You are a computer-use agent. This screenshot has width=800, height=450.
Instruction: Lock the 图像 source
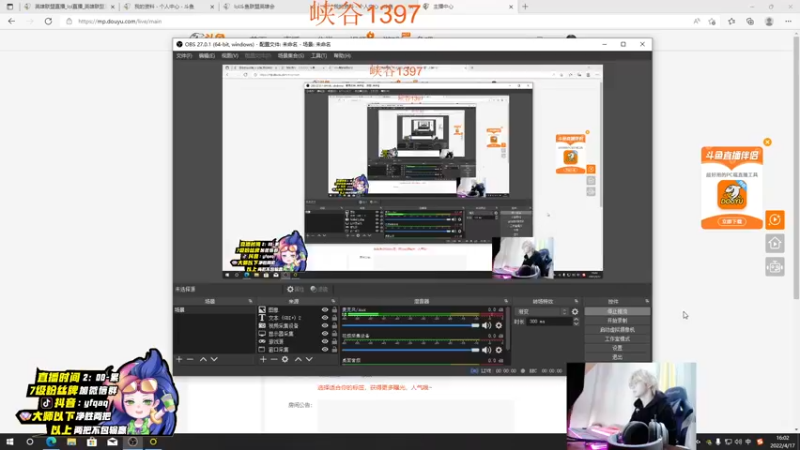334,310
